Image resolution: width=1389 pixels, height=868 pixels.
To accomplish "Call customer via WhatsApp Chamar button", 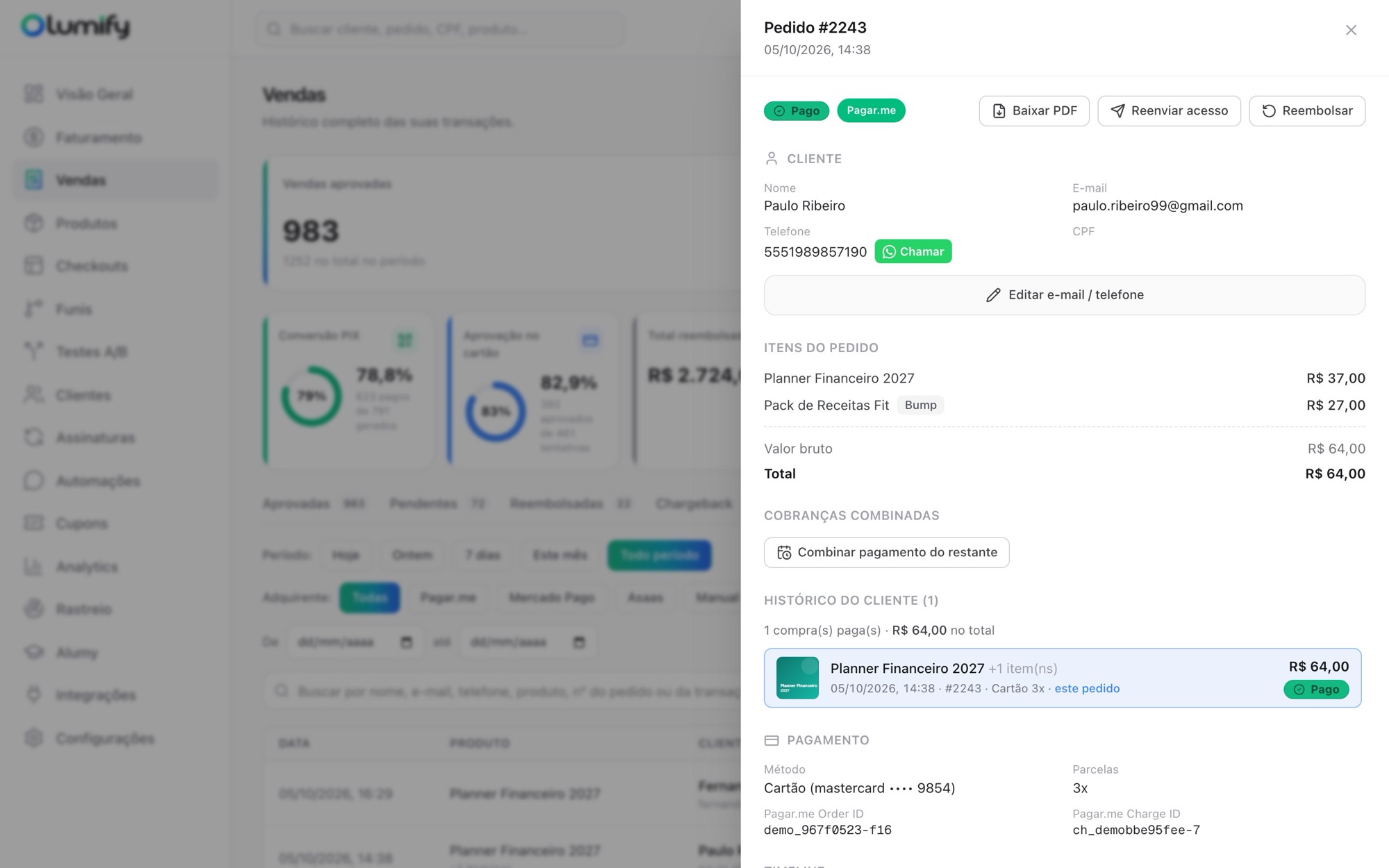I will tap(913, 251).
